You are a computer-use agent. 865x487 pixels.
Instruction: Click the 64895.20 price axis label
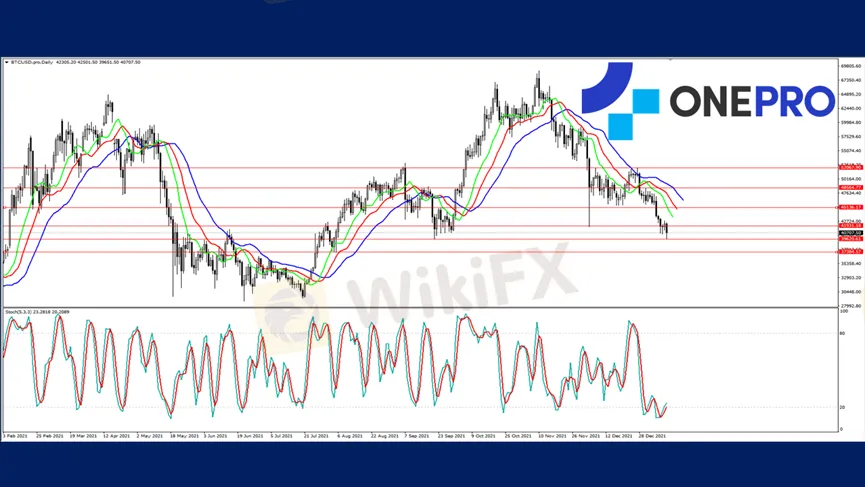pyautogui.click(x=851, y=94)
